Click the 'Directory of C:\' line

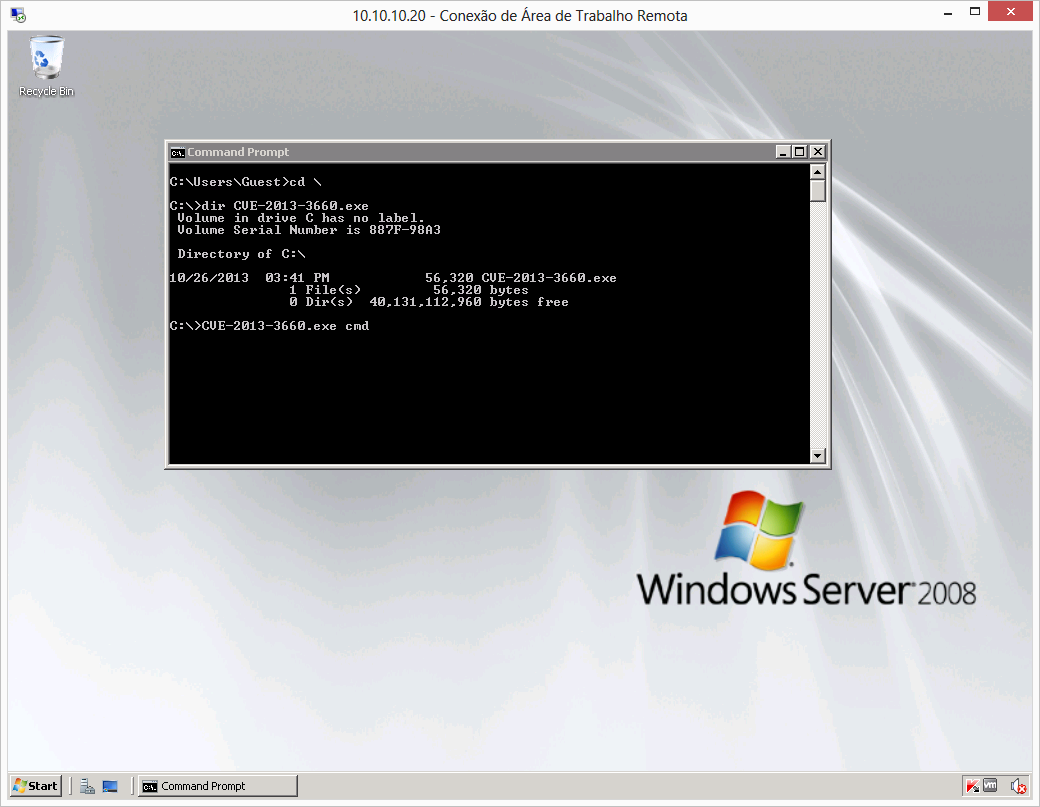(241, 253)
